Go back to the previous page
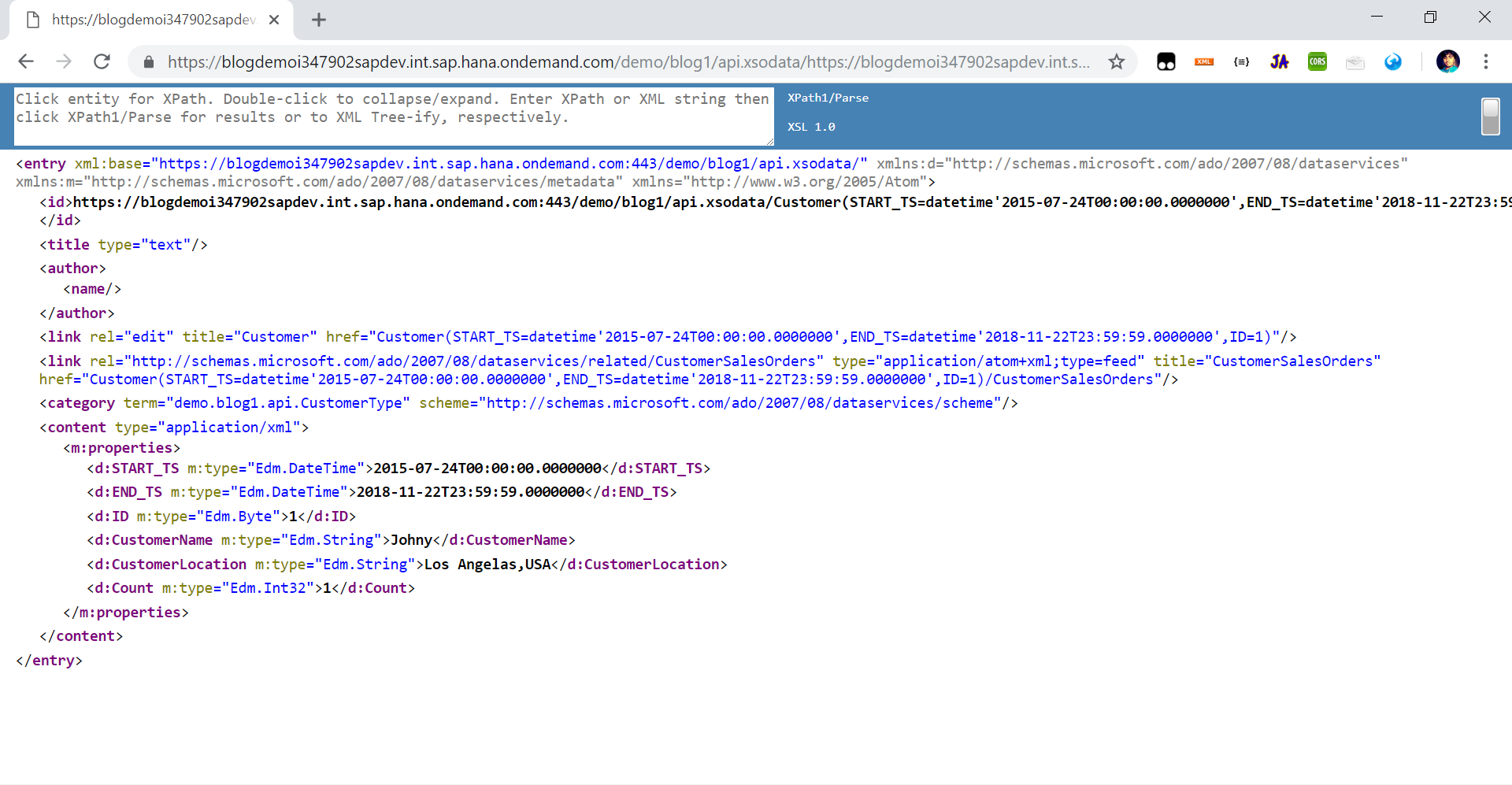Screen dimensions: 1512x785 point(26,61)
